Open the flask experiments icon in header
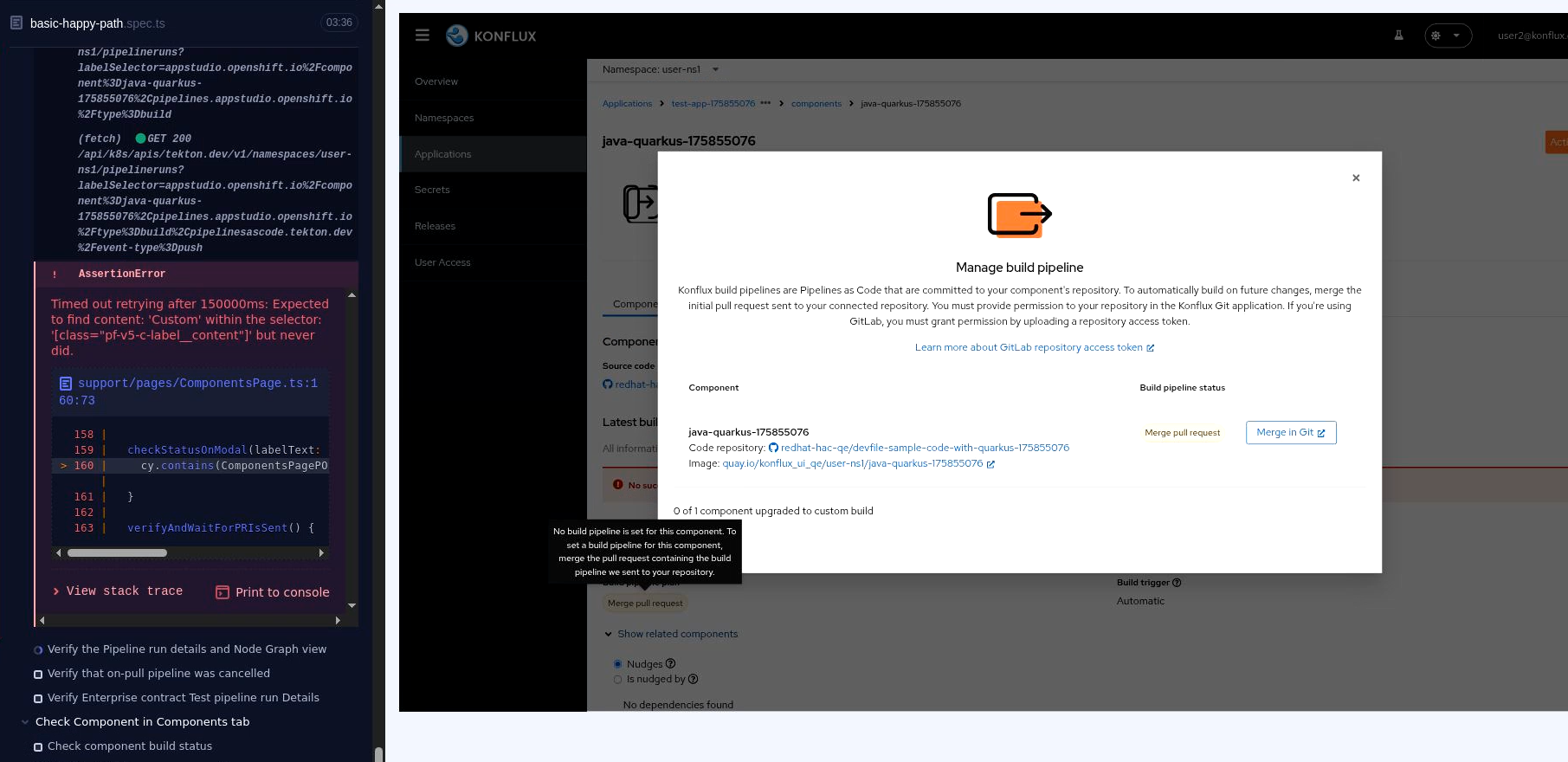1568x762 pixels. click(1398, 36)
